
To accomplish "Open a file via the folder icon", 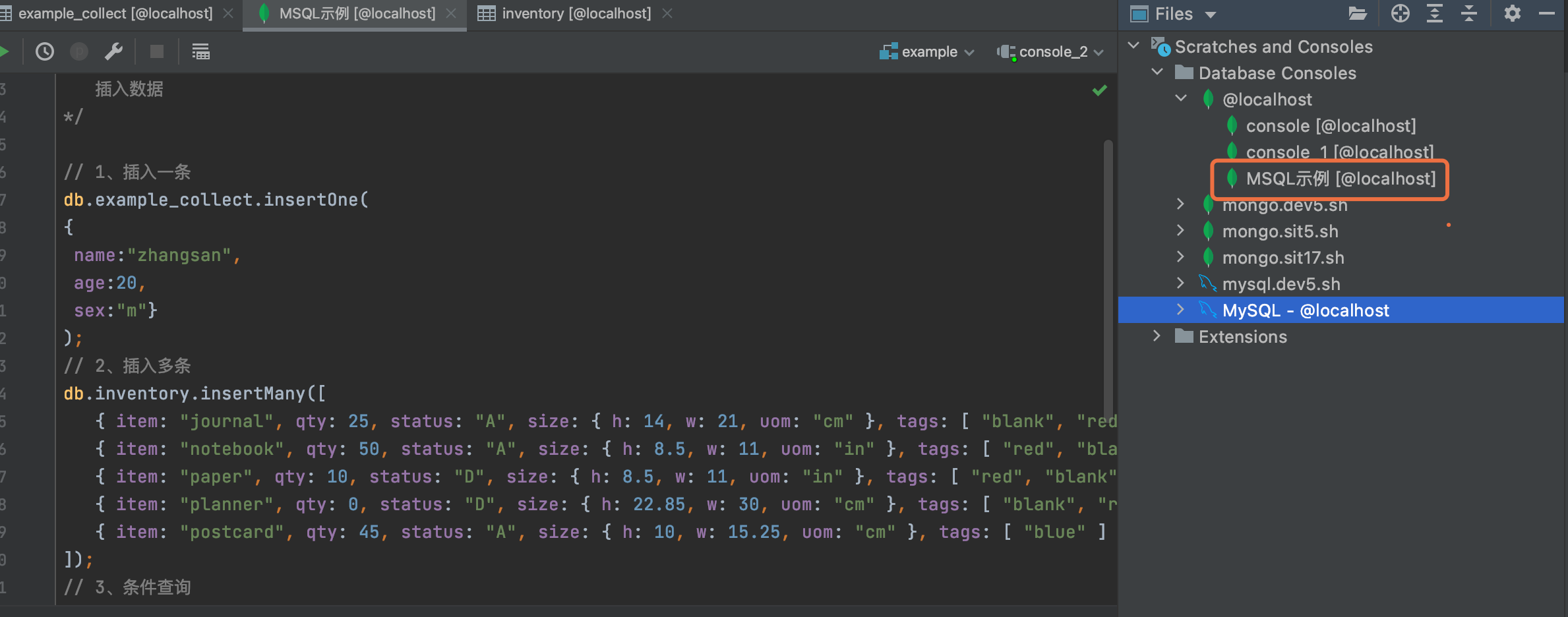I will [1358, 13].
